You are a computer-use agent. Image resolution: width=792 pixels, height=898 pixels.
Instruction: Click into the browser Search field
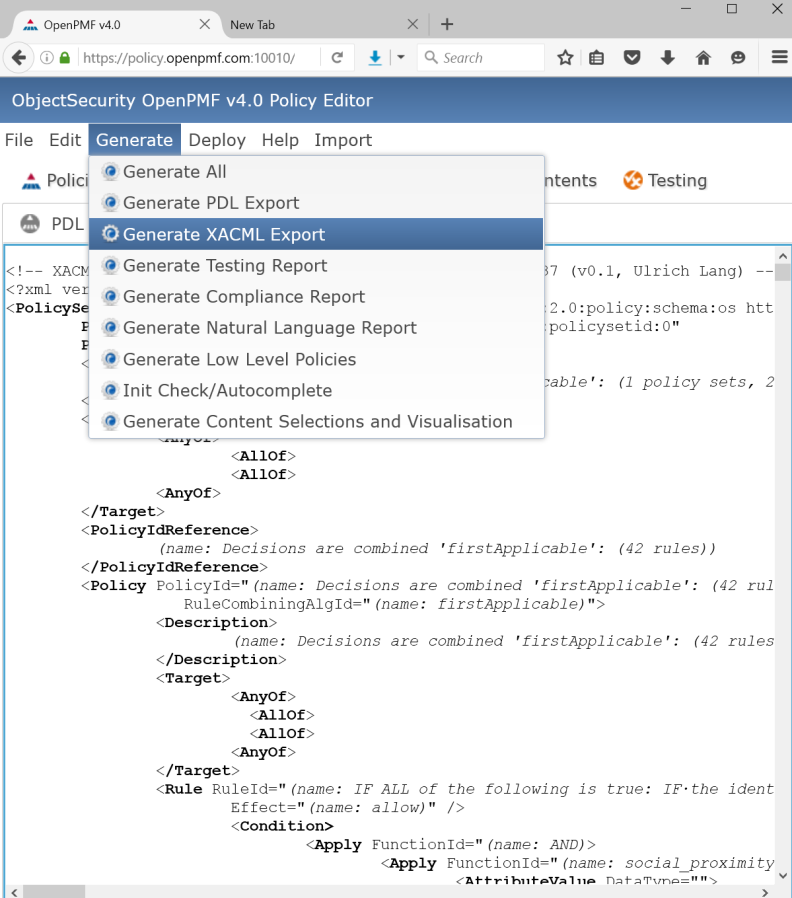coord(481,58)
